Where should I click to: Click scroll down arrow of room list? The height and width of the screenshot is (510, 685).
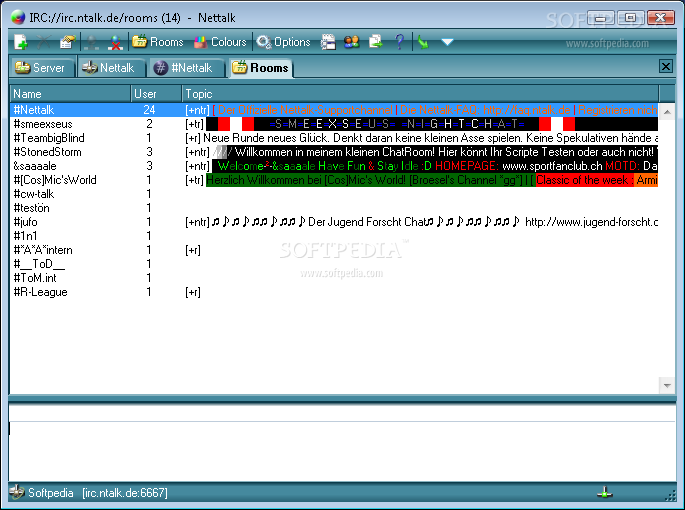pos(667,385)
